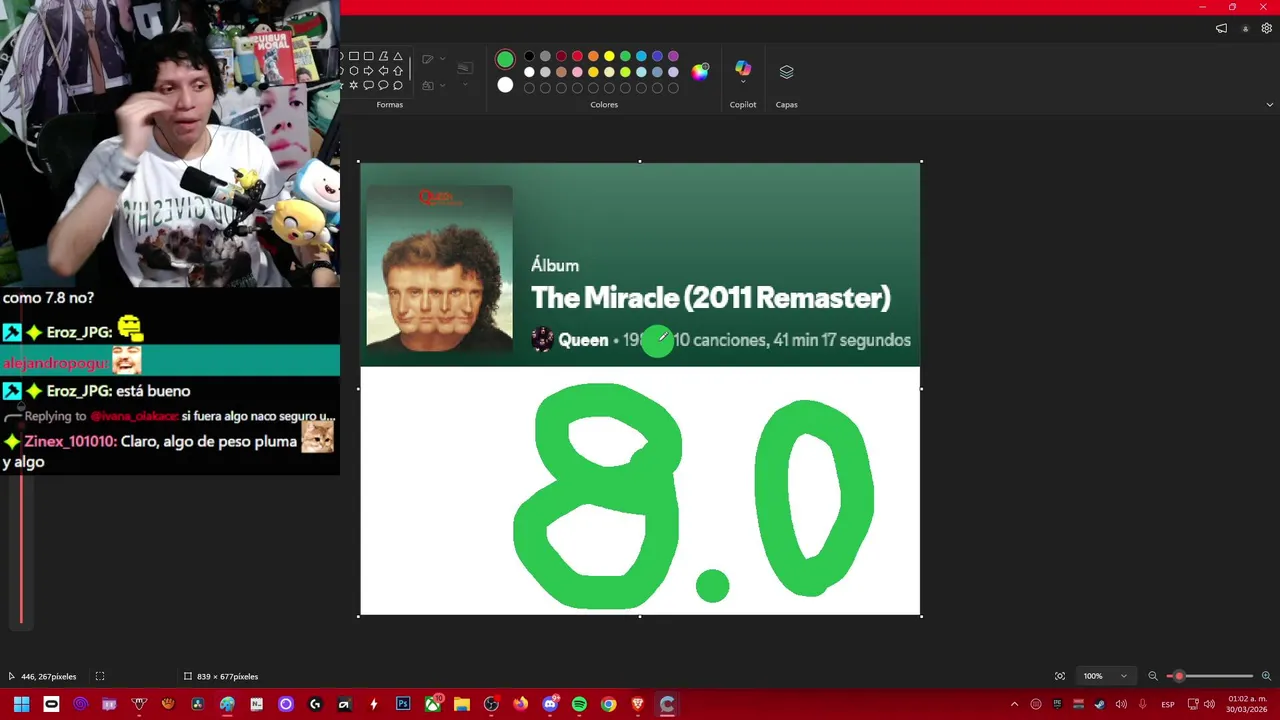Select the rectangle shape
1280x720 pixels.
click(x=354, y=56)
